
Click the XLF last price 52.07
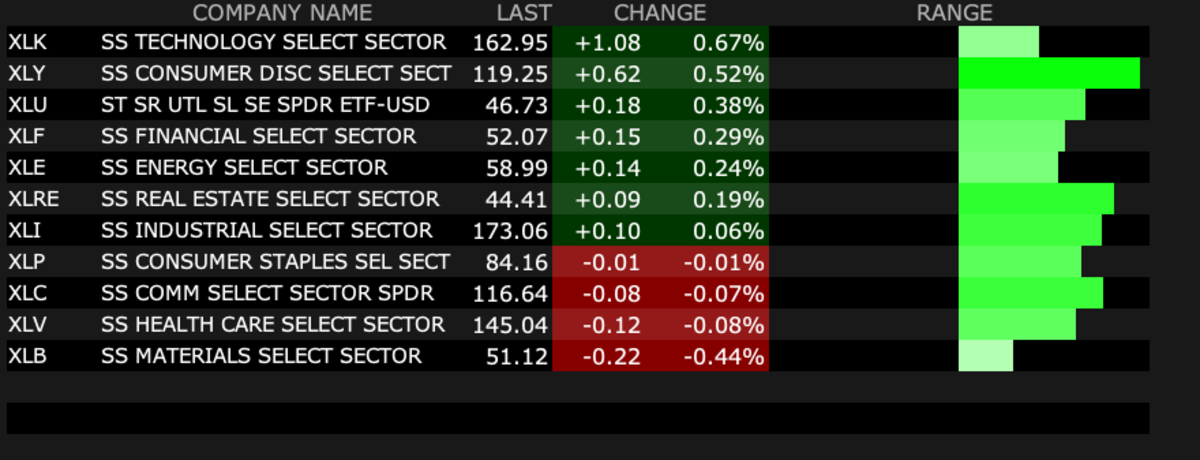click(x=520, y=136)
